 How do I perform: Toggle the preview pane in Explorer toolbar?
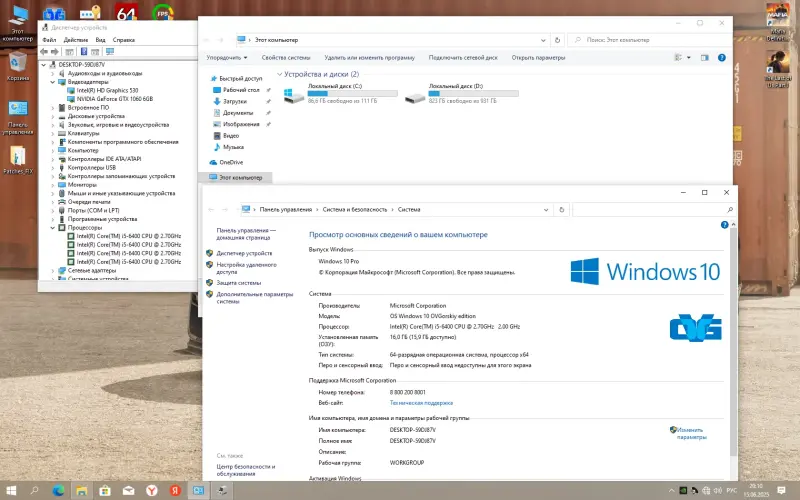[x=705, y=58]
